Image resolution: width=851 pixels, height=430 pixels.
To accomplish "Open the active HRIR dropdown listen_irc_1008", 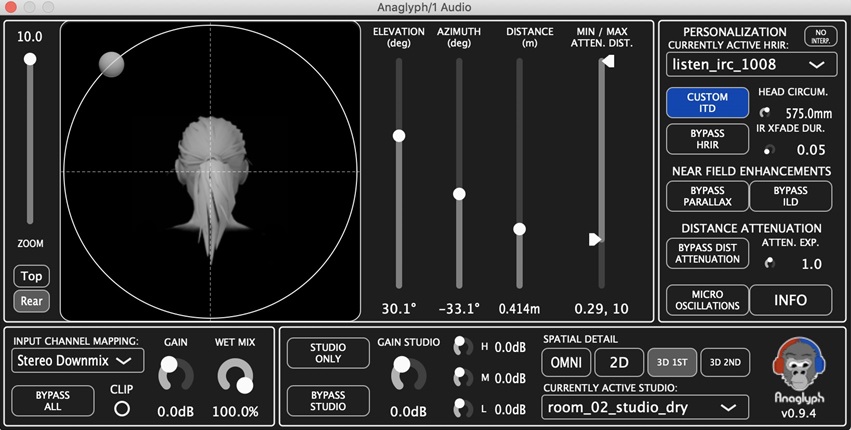I will click(754, 65).
